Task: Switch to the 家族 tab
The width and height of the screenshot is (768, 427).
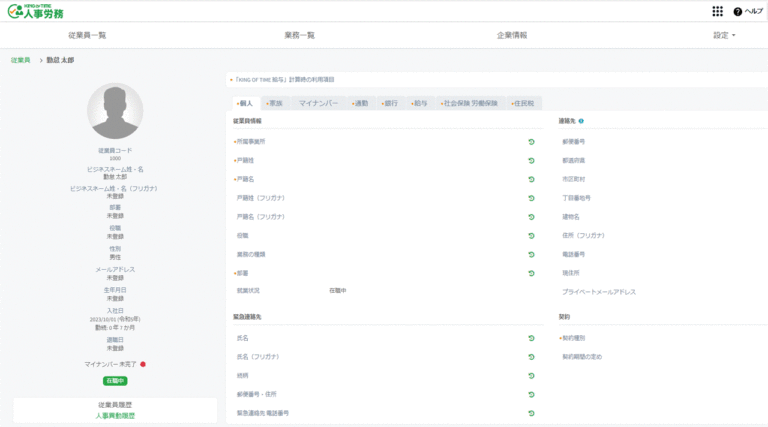Action: [x=274, y=103]
